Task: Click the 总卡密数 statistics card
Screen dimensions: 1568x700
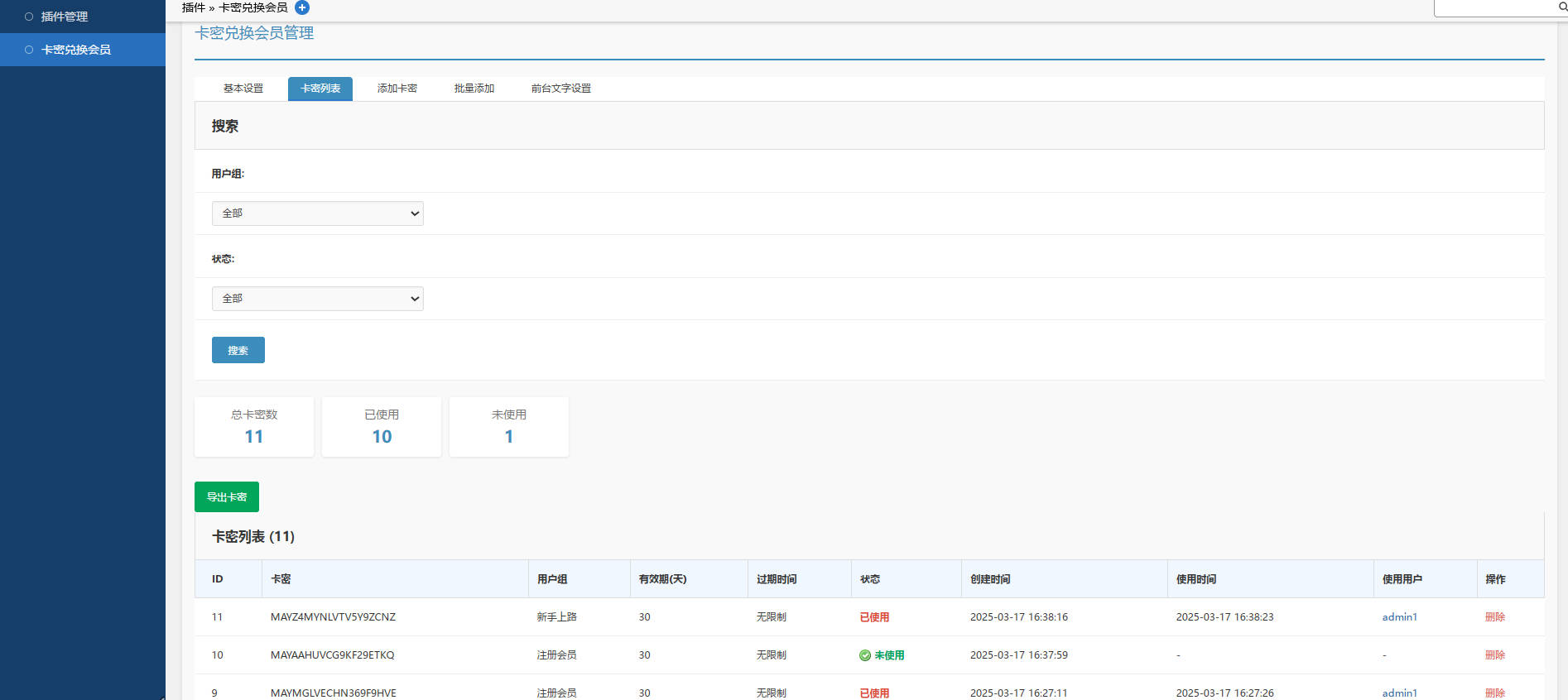Action: [x=254, y=427]
